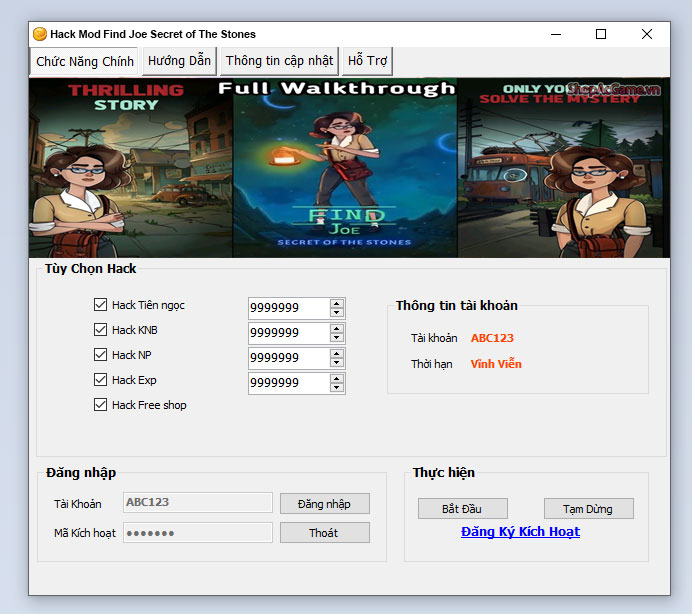Increase Hack NP value with up arrow

tap(337, 354)
